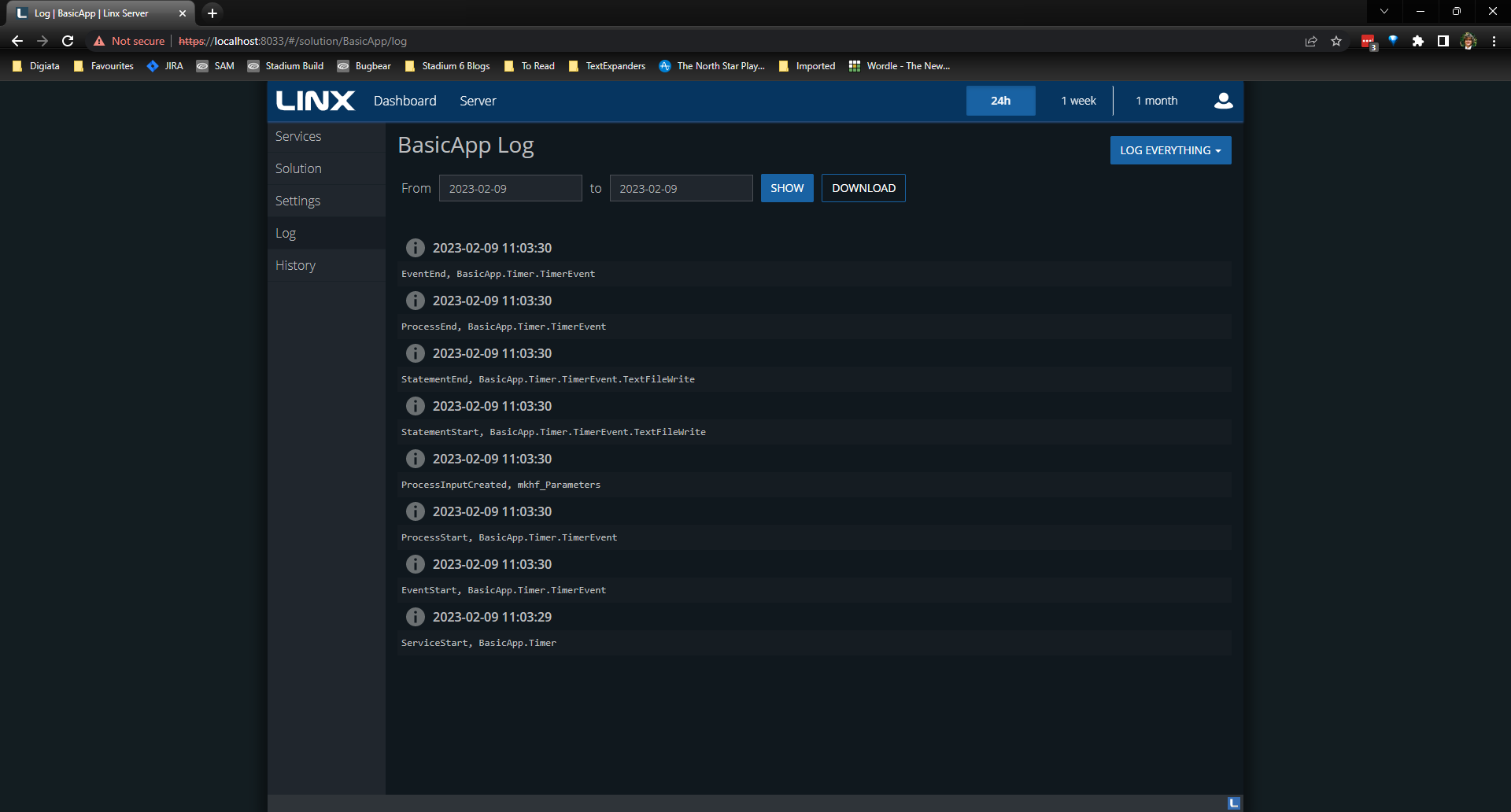The height and width of the screenshot is (812, 1511).
Task: Click info icon for EventEnd log entry
Action: 416,248
